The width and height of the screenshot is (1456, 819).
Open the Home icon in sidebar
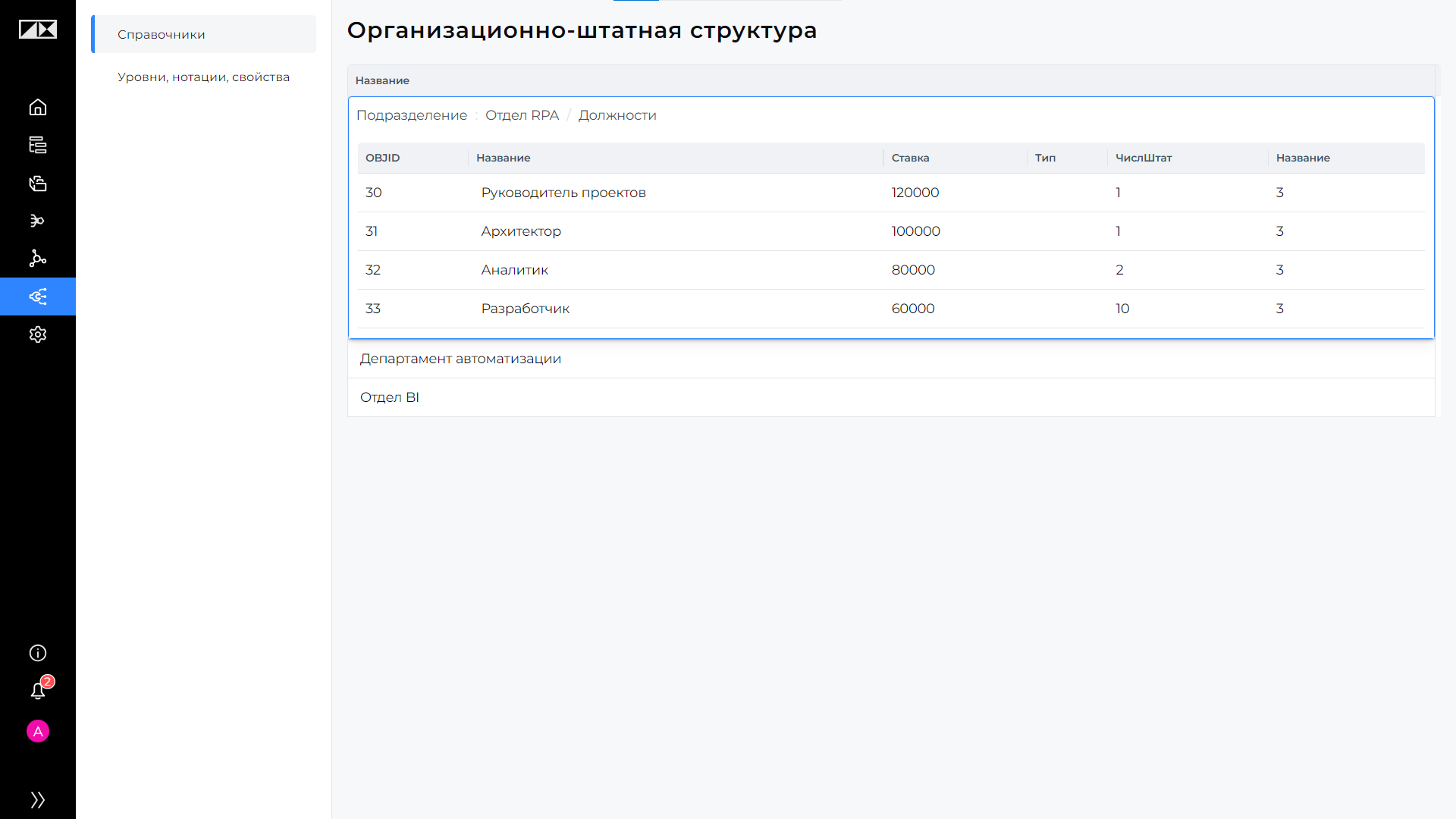(38, 107)
